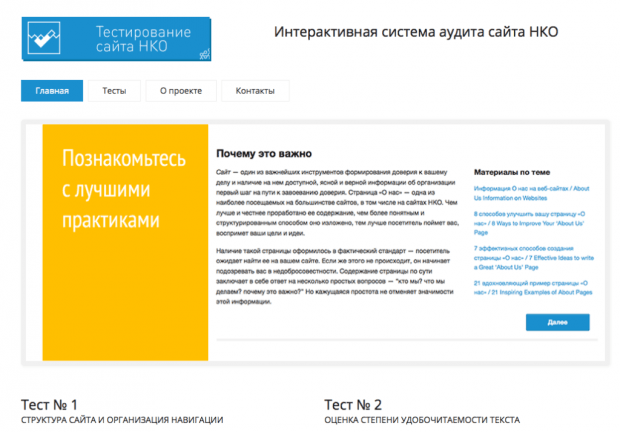Go to the Контакты tab

(x=255, y=91)
